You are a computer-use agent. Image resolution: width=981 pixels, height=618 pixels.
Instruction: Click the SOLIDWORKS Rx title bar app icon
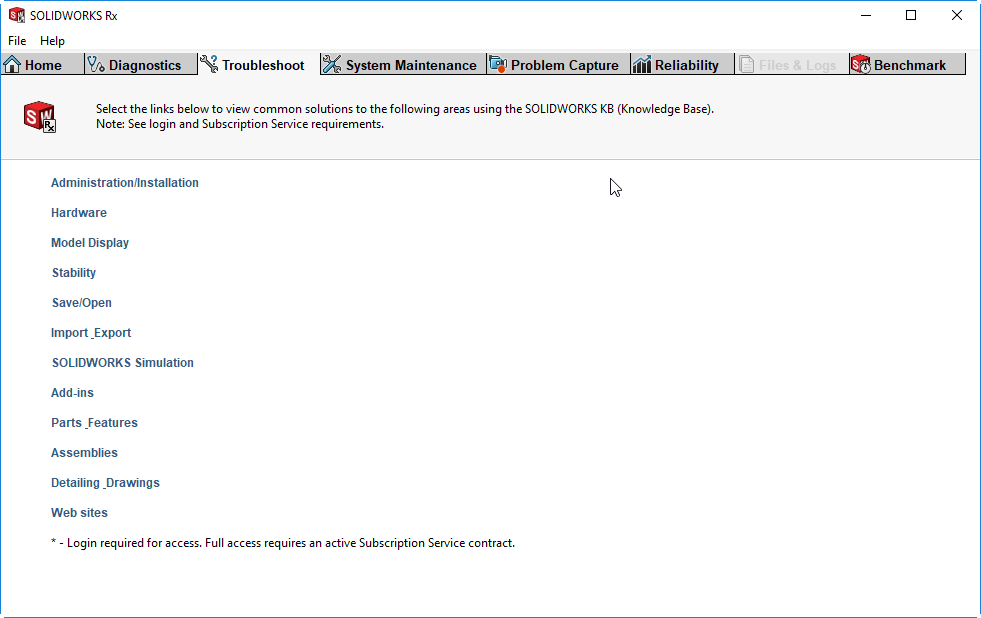click(x=17, y=15)
